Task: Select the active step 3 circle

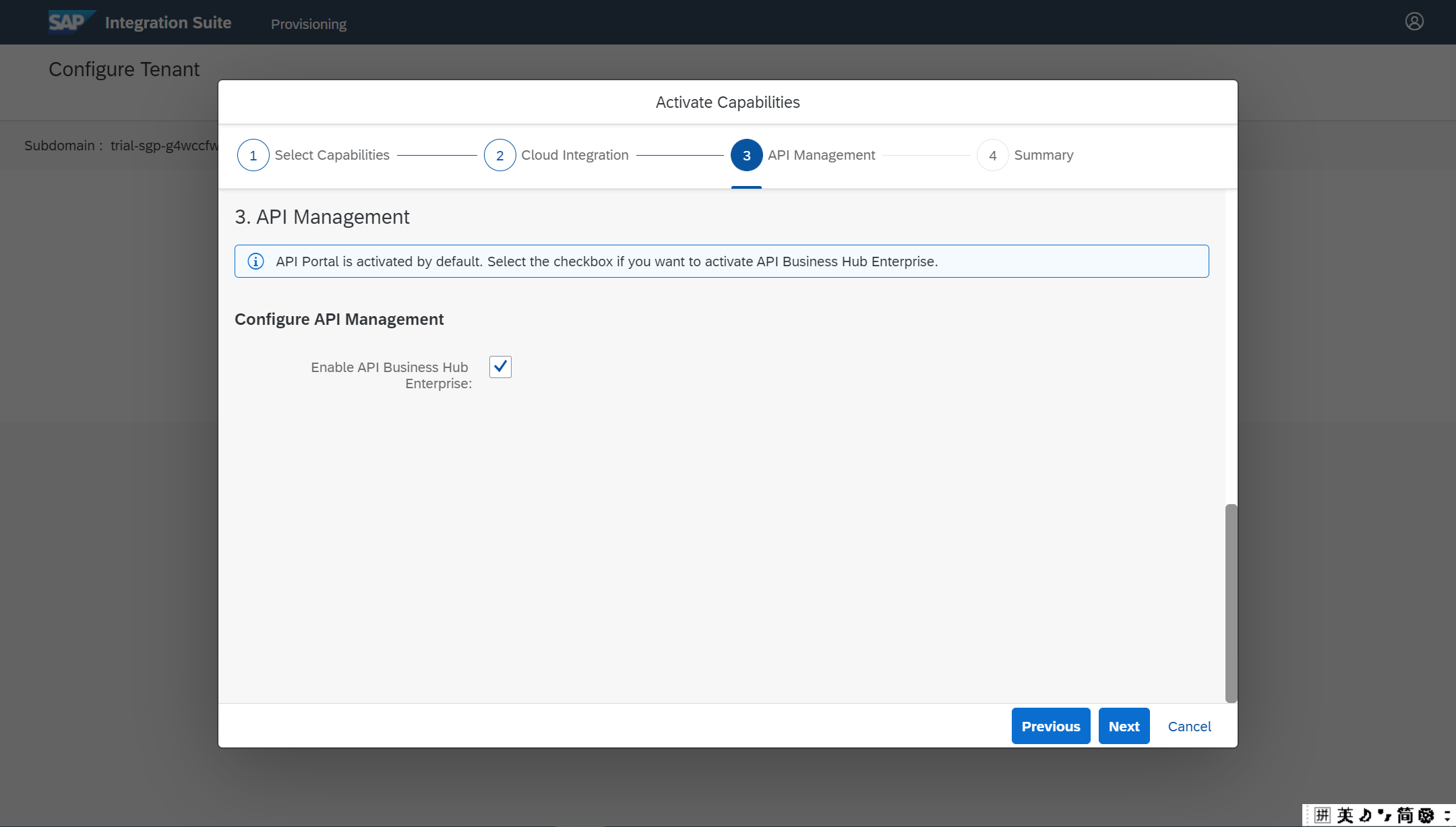Action: pyautogui.click(x=747, y=155)
